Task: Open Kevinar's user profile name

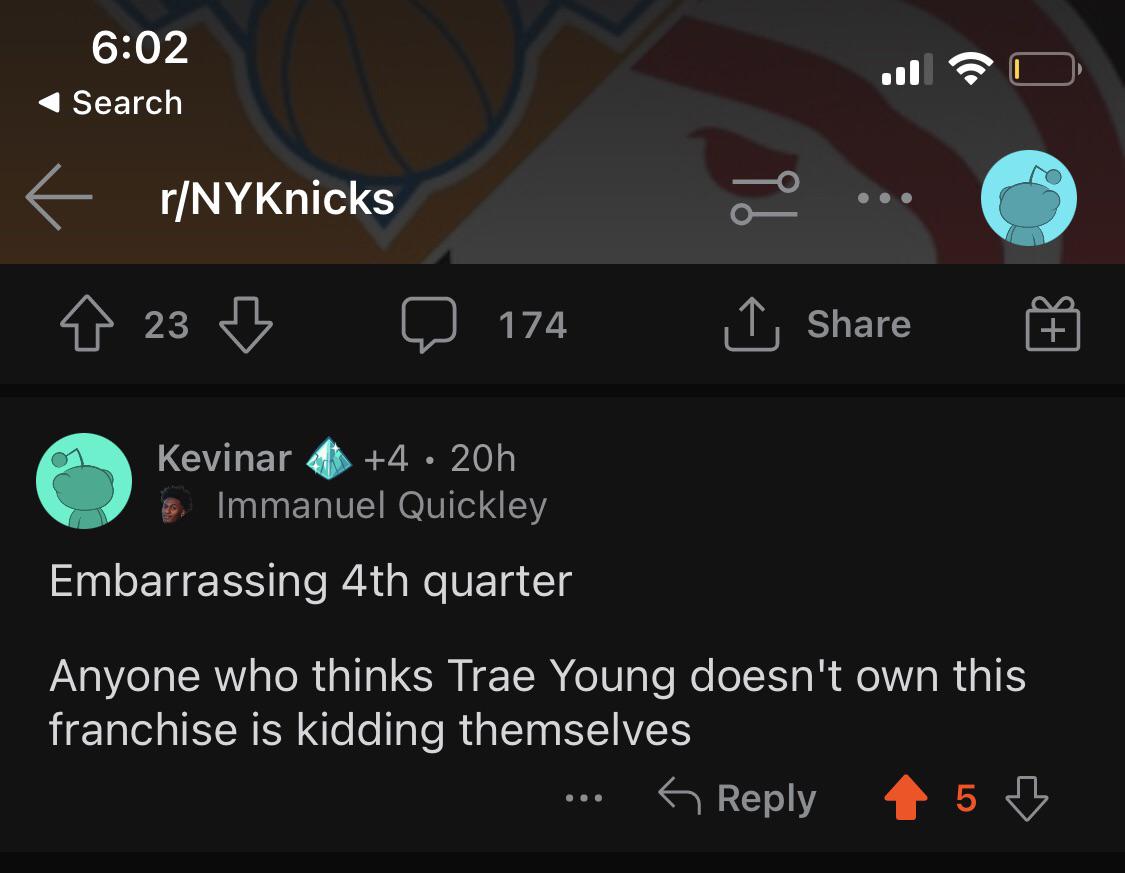Action: [224, 458]
